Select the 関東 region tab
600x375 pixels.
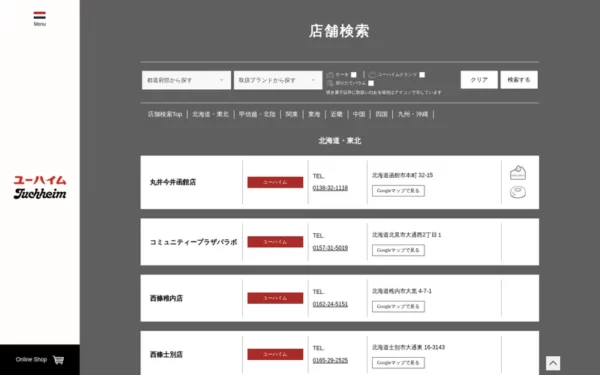click(x=292, y=114)
